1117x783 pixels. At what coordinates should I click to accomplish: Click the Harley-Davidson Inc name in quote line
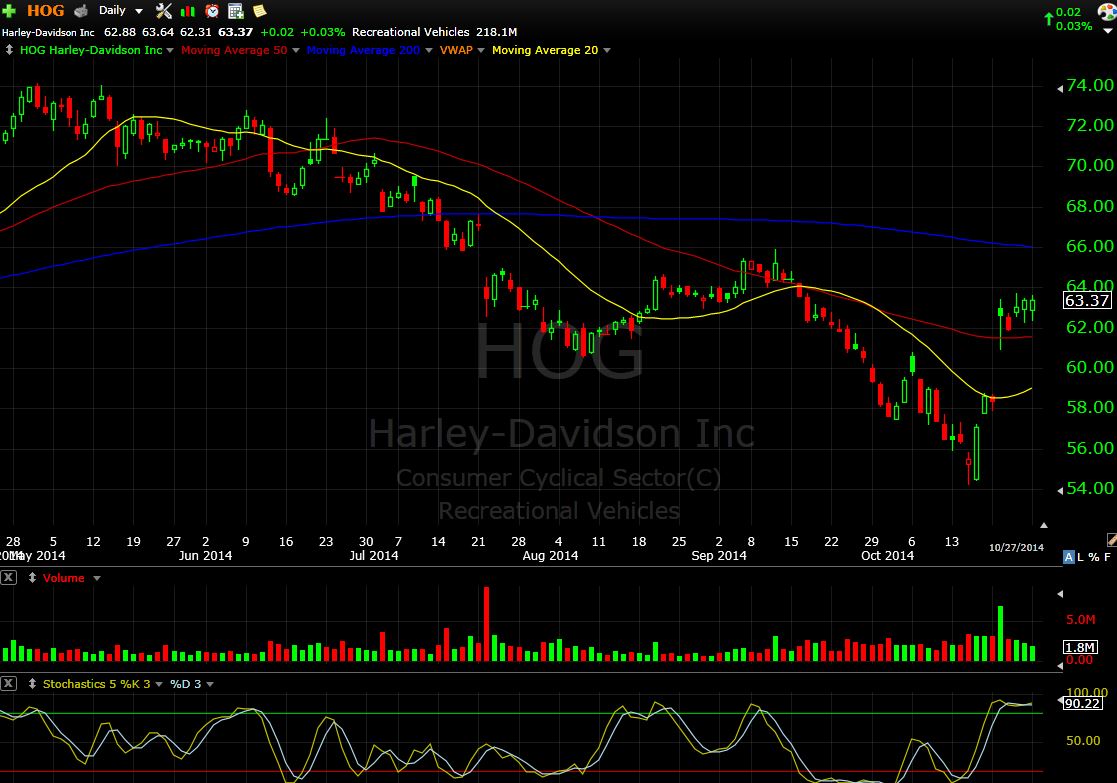48,32
